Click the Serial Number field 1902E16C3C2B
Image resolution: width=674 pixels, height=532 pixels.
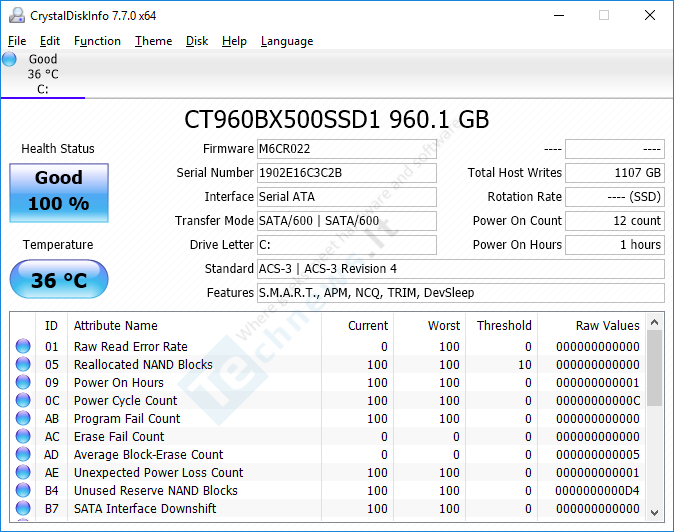tap(347, 173)
